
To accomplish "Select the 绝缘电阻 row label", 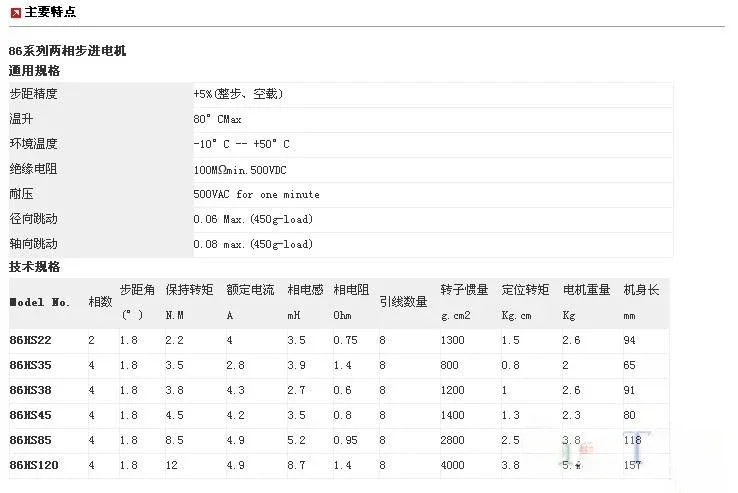I will [x=33, y=169].
